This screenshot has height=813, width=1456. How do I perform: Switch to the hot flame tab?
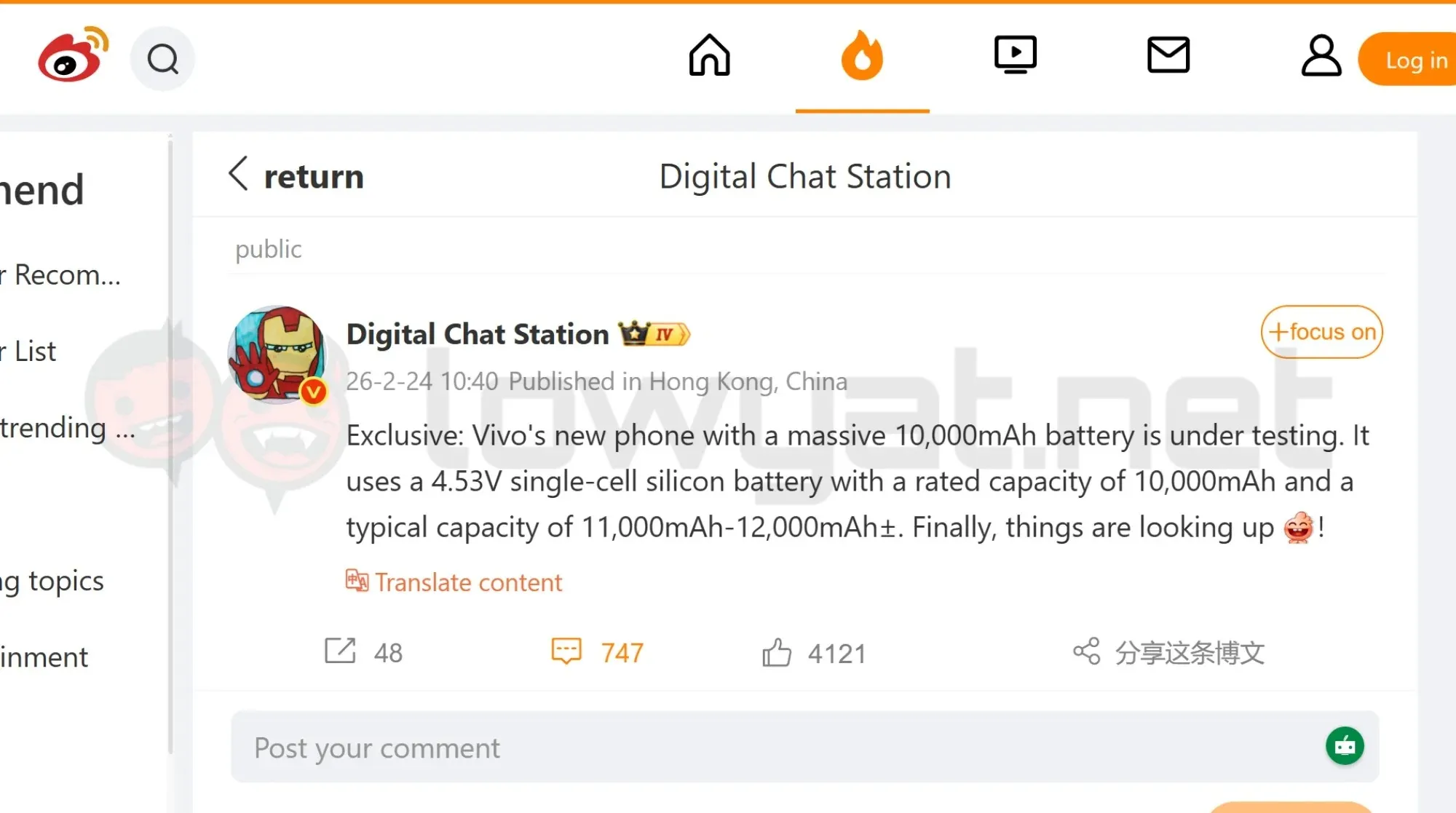[863, 57]
